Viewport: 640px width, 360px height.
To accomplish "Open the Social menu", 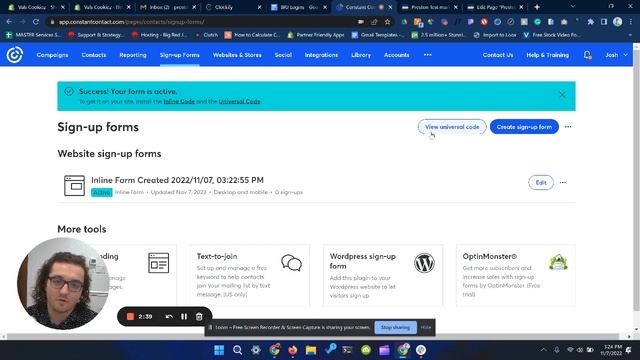I will tap(283, 55).
